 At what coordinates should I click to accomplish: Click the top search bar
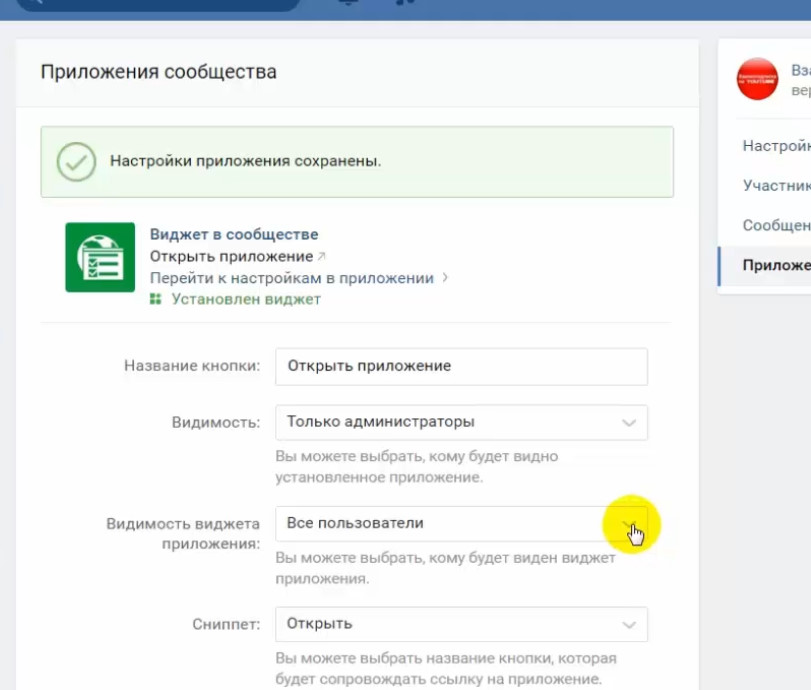pyautogui.click(x=160, y=5)
